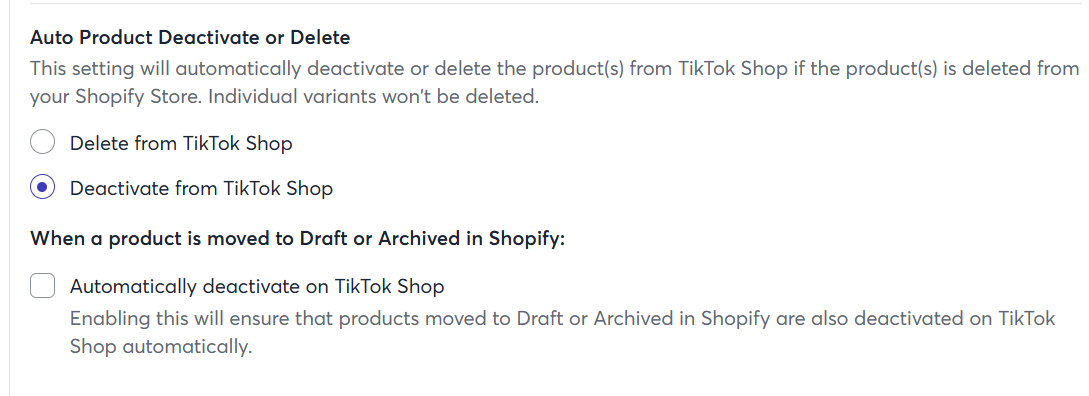Click the "Delete from TikTok Shop" option label

[x=181, y=143]
